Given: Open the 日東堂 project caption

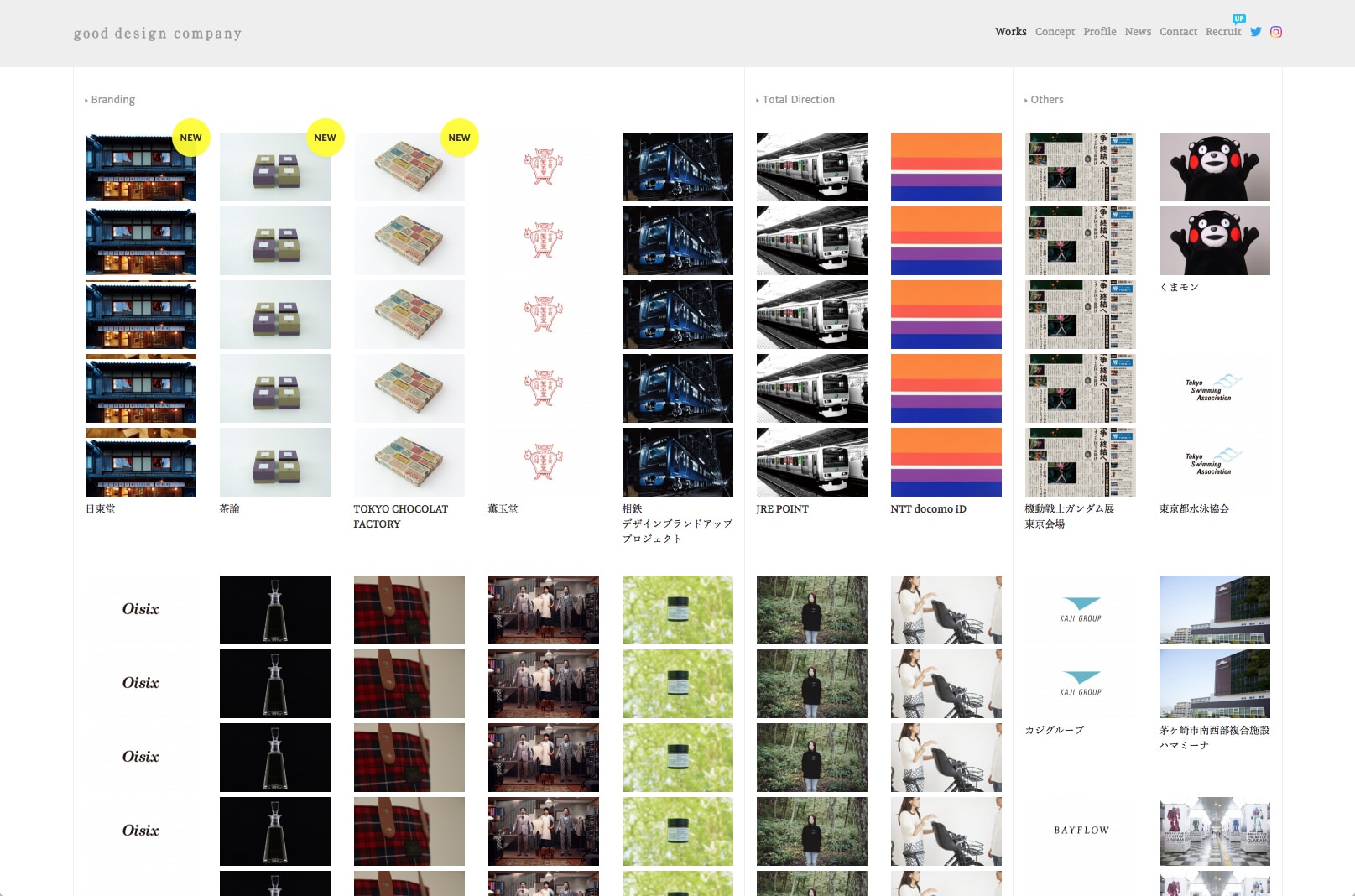Looking at the screenshot, I should (x=101, y=509).
